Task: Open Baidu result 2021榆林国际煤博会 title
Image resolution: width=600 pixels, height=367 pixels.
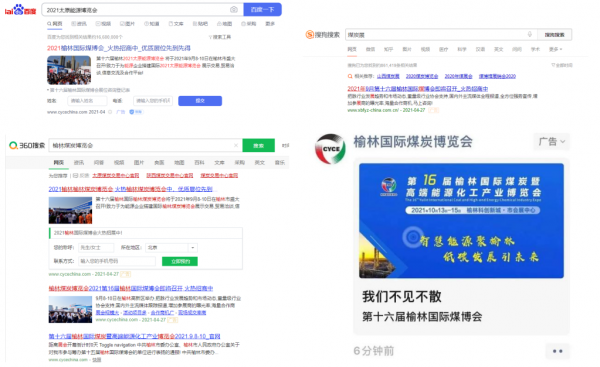Action: coord(119,48)
